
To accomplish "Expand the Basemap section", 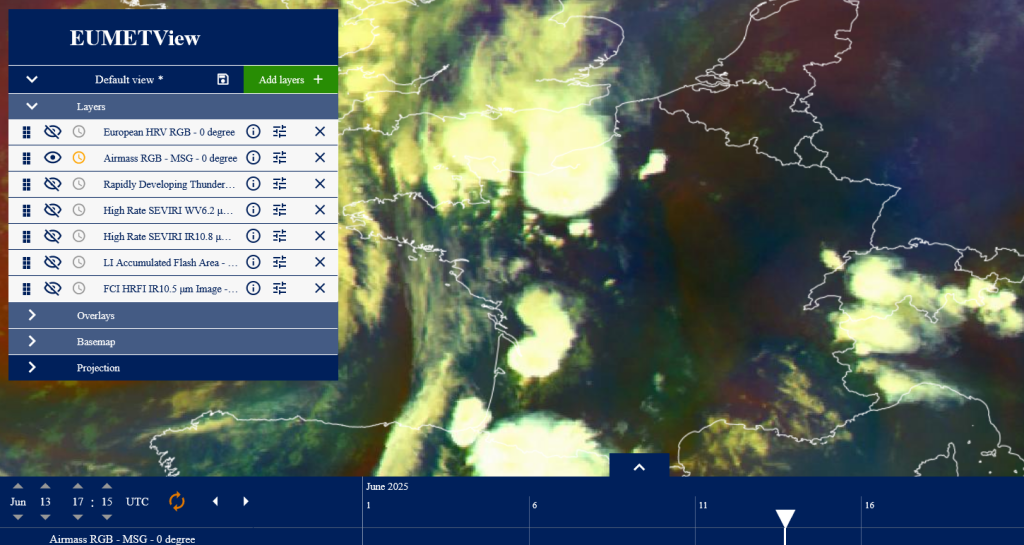I will 31,341.
